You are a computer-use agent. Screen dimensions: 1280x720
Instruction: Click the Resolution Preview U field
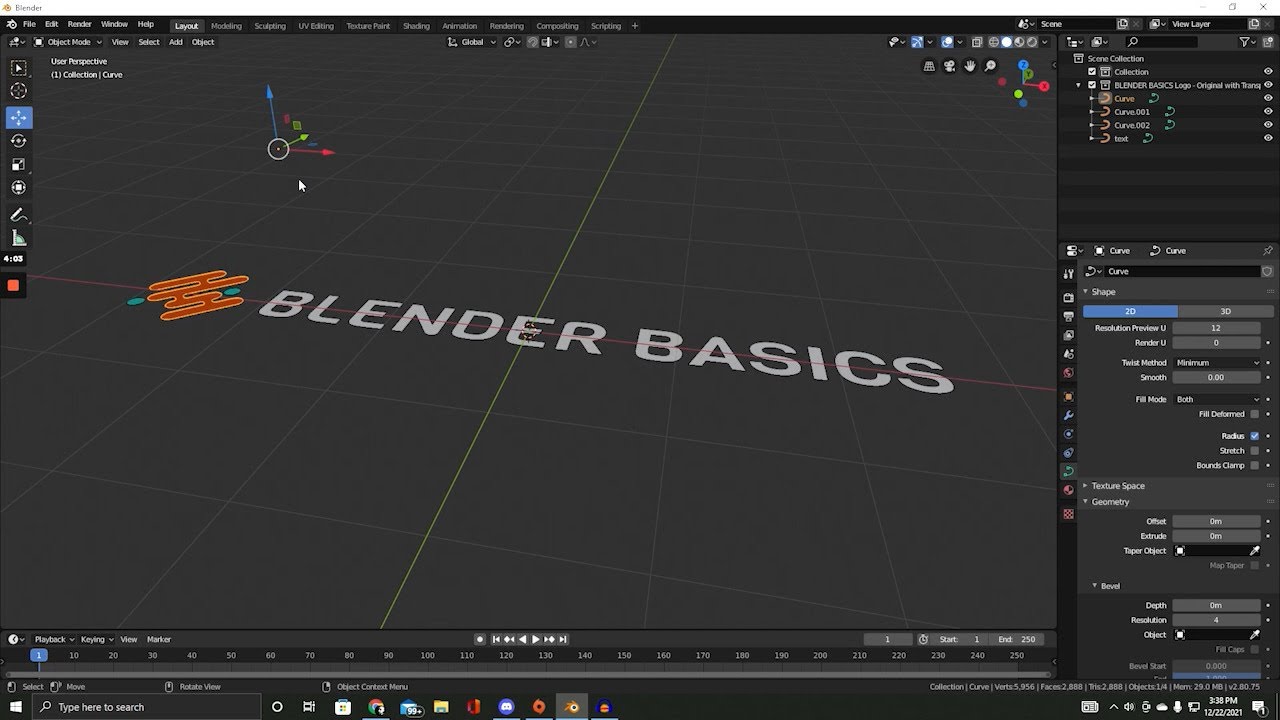1216,328
